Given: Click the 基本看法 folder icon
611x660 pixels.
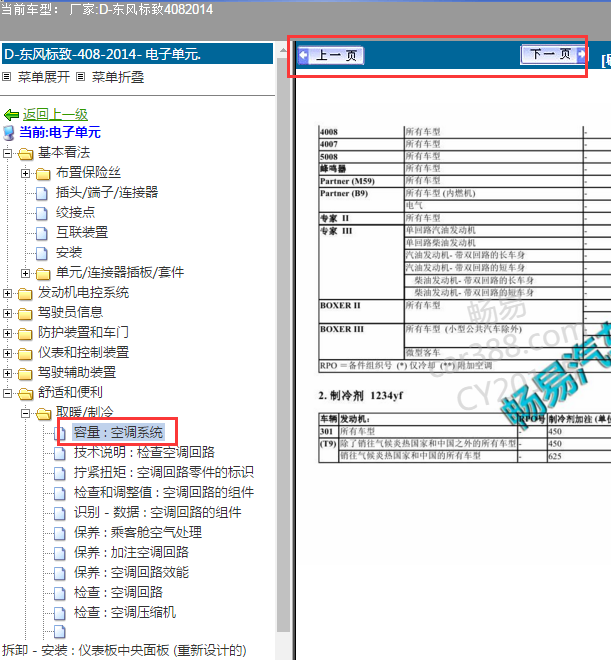Looking at the screenshot, I should pos(25,153).
